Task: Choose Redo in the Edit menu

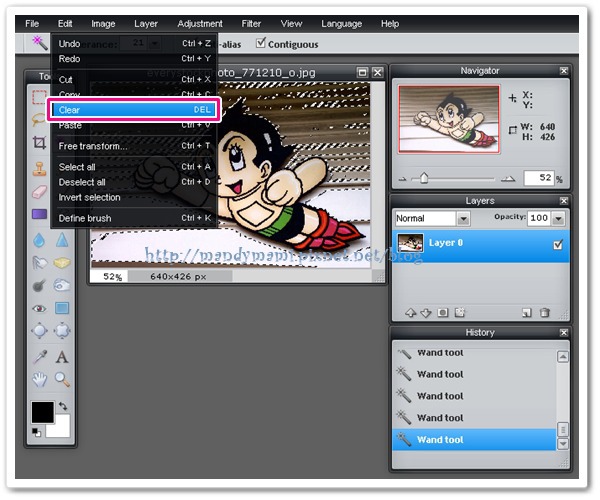Action: click(134, 59)
